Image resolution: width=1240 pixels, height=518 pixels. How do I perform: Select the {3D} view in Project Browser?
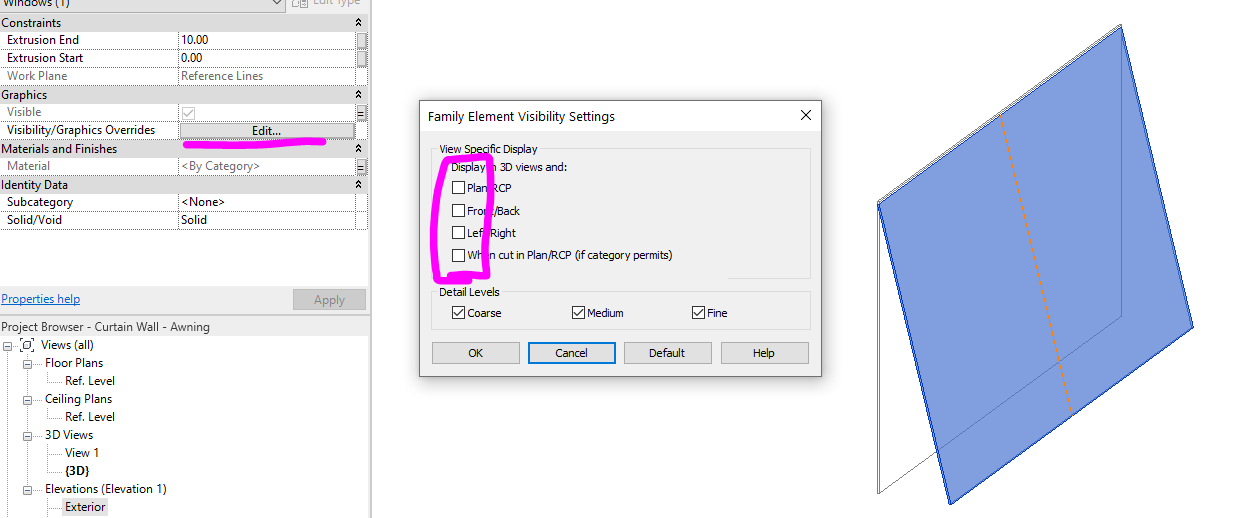click(x=77, y=471)
